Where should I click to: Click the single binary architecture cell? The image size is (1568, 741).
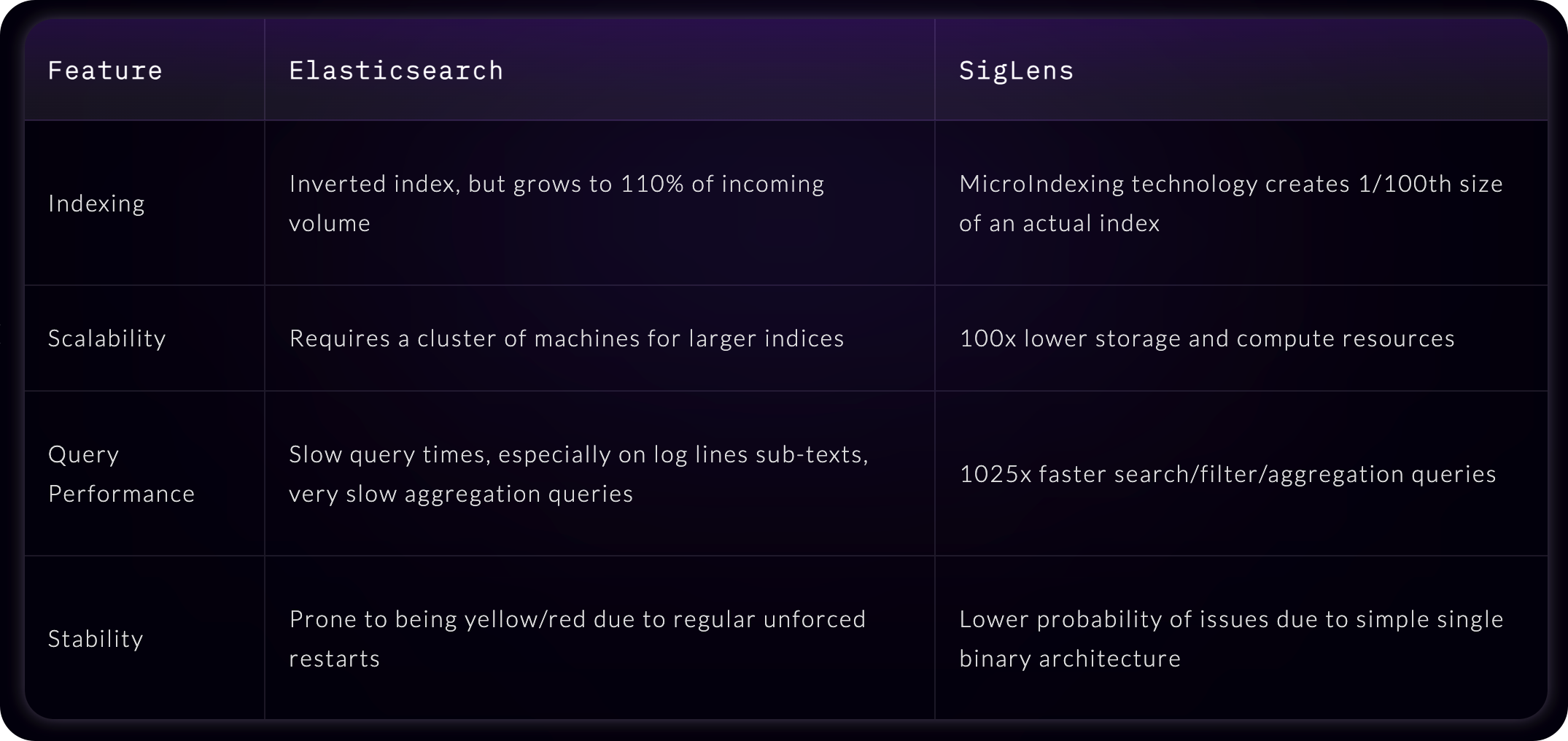(x=1230, y=639)
